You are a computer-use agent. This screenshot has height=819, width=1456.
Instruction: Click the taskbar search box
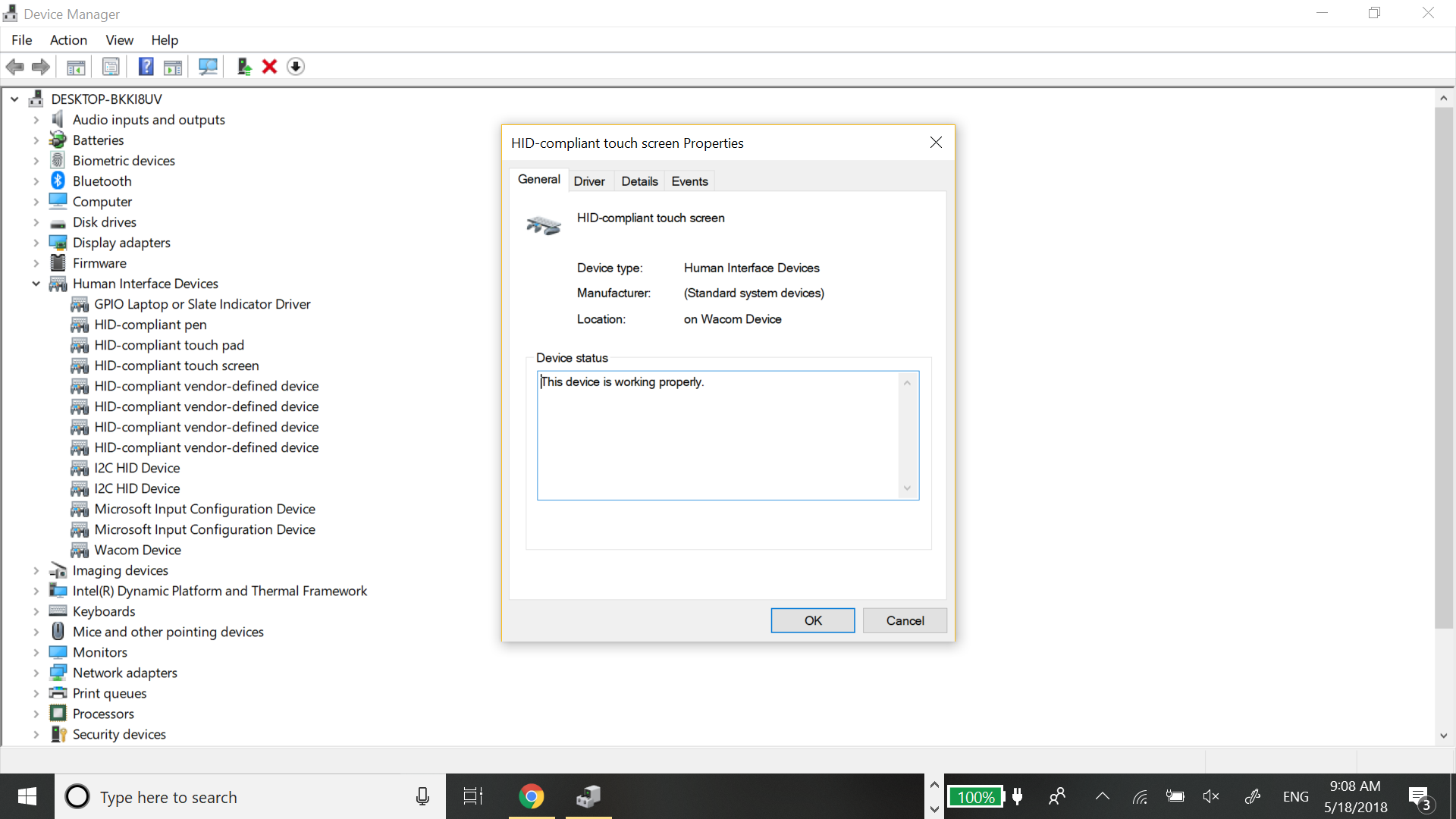pos(250,796)
